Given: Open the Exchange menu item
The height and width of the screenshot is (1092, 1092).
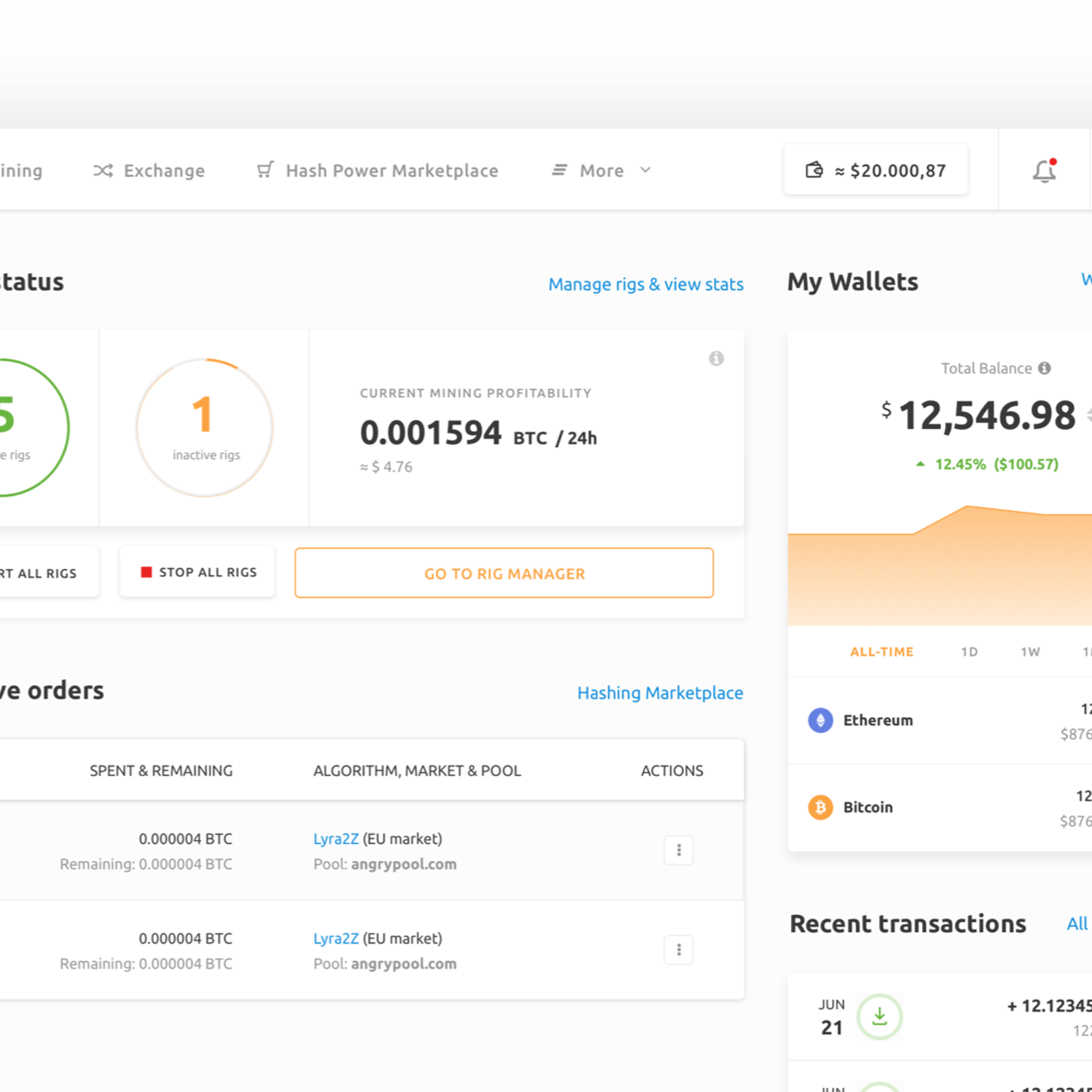Looking at the screenshot, I should coord(149,171).
